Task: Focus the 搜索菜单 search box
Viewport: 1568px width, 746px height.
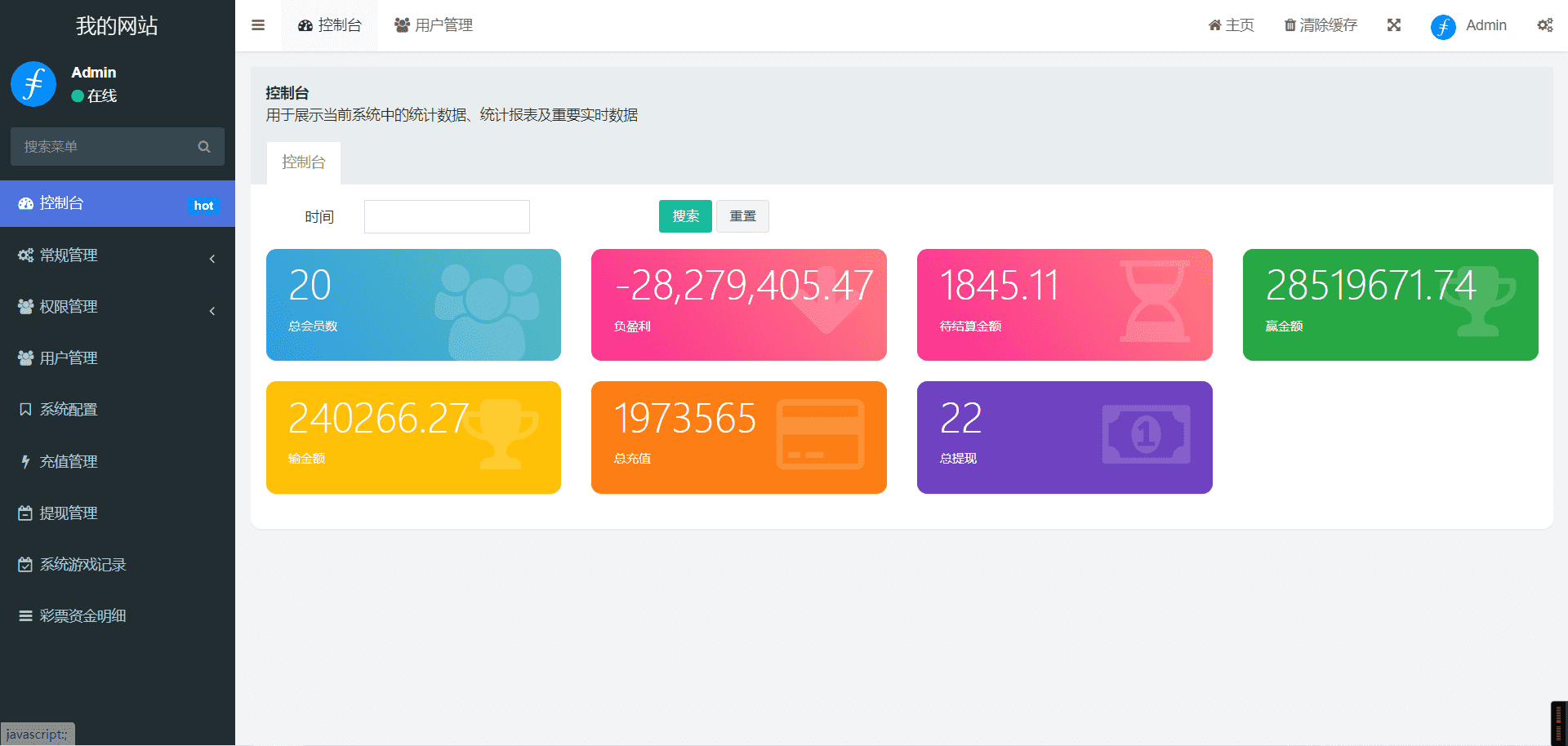Action: (102, 147)
